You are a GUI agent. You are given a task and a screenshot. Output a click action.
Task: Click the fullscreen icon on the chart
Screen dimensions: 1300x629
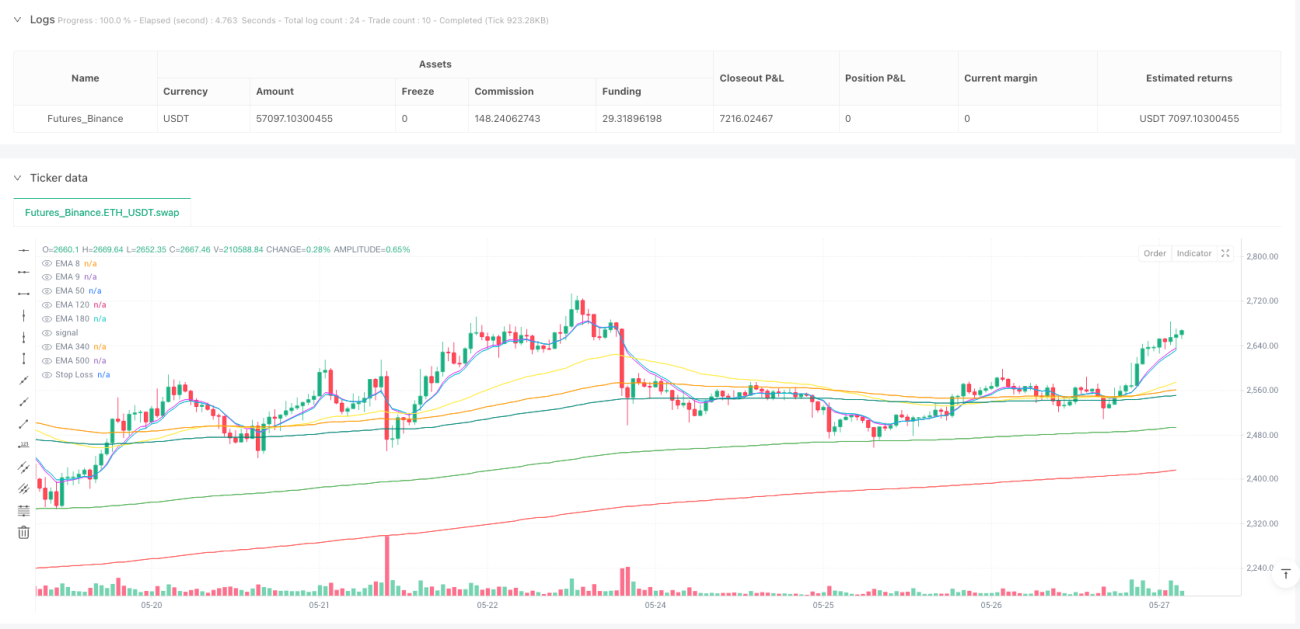pos(1225,253)
